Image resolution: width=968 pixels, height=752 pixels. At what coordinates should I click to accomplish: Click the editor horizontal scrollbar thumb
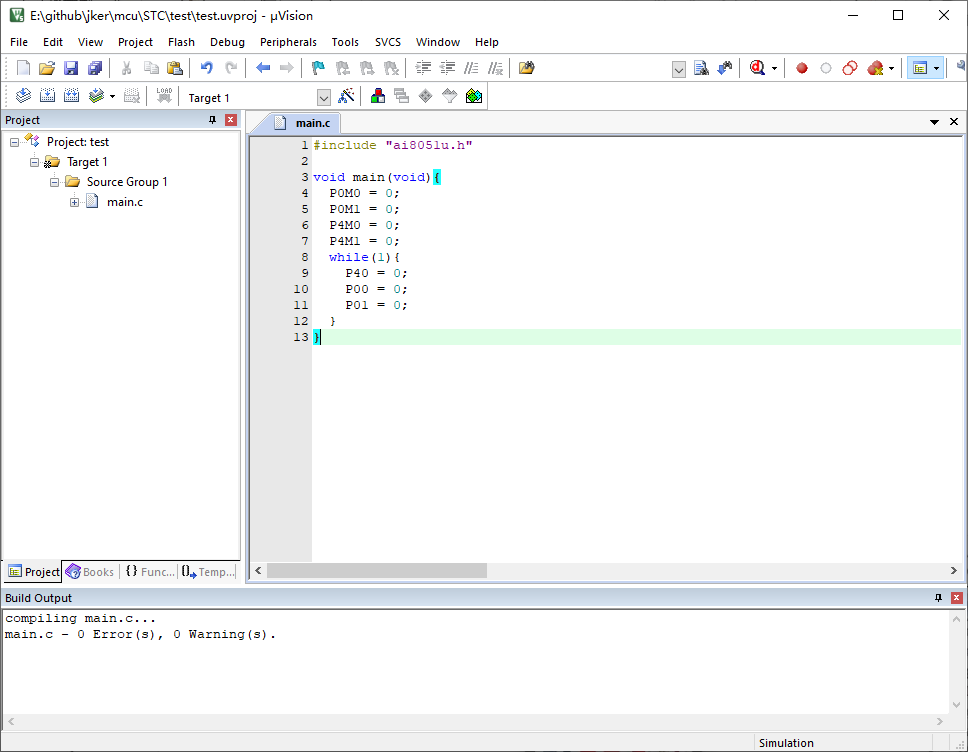click(377, 570)
